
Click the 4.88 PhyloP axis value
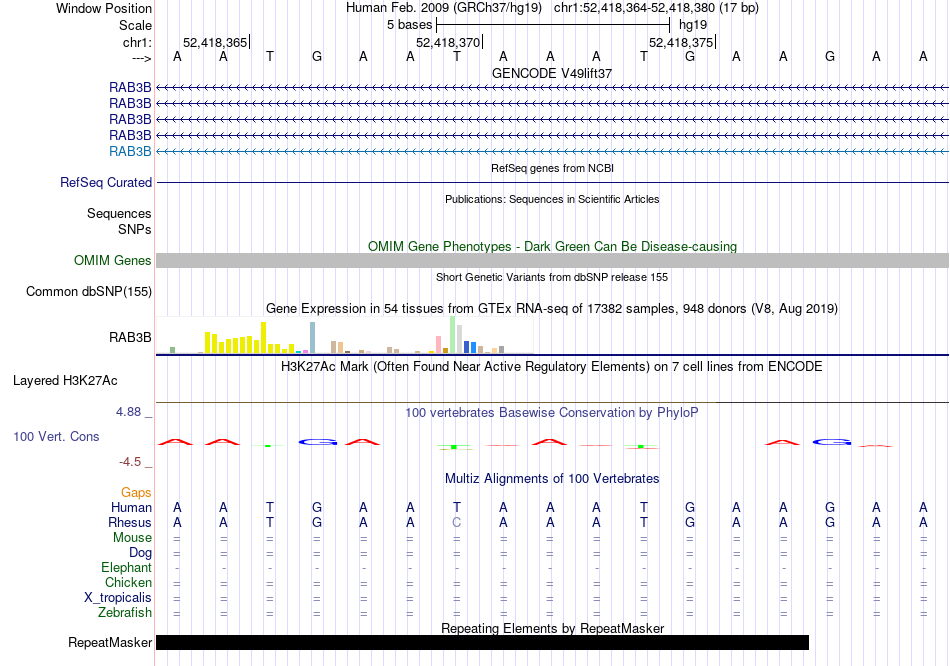(128, 412)
